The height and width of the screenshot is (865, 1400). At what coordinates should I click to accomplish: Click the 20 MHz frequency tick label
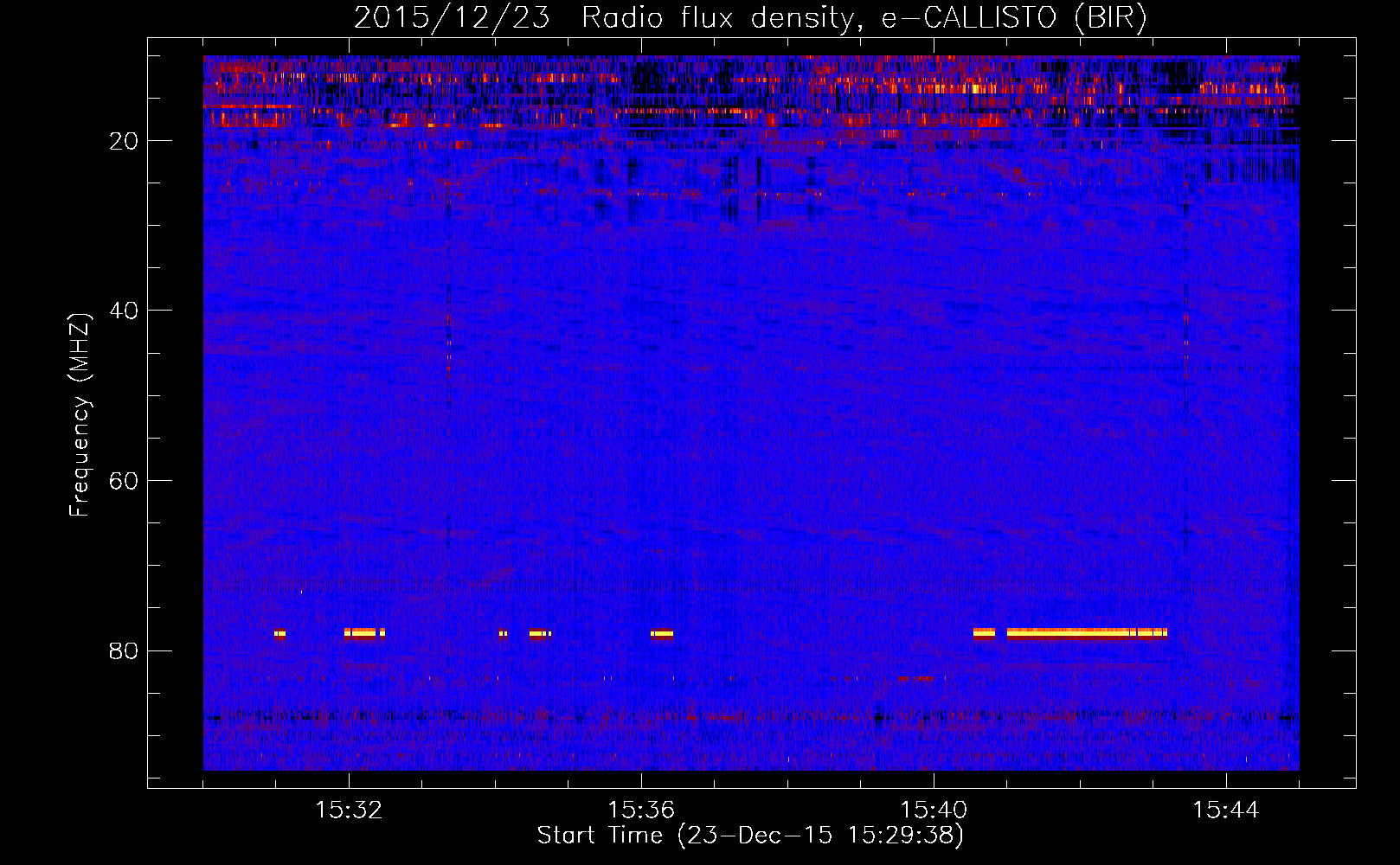(124, 140)
